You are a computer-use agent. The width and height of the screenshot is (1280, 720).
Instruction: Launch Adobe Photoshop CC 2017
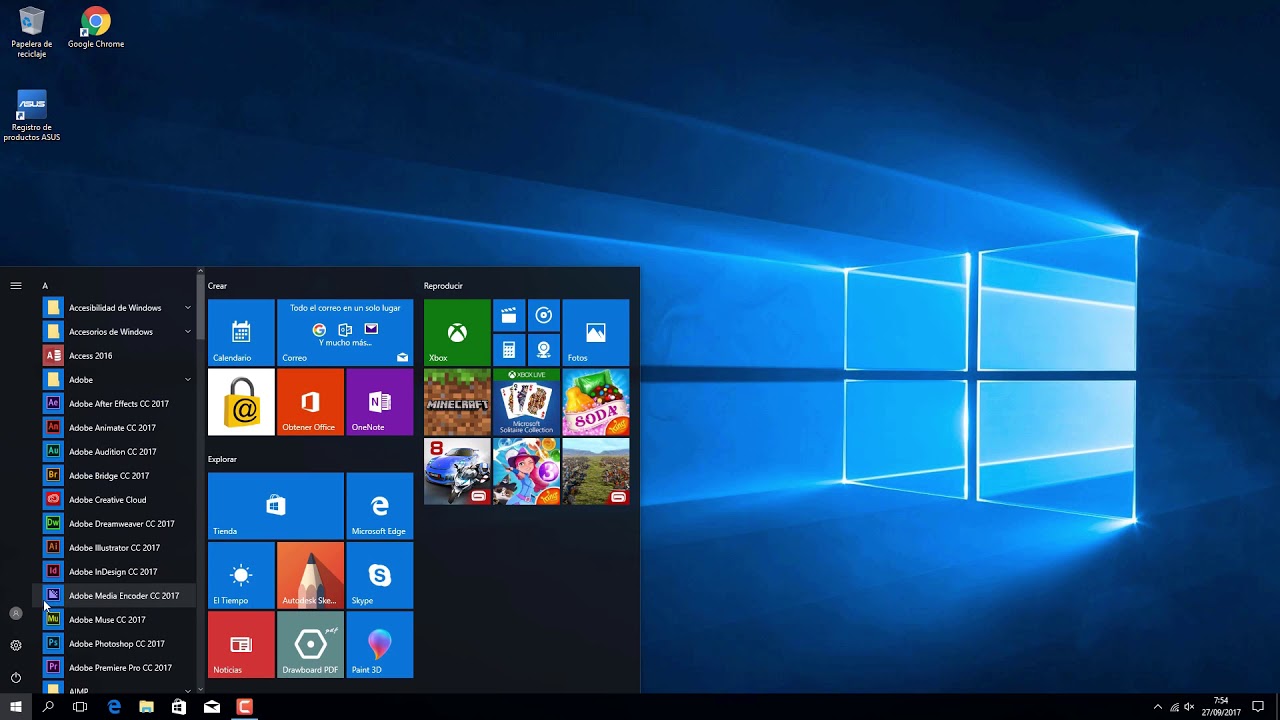(x=118, y=644)
